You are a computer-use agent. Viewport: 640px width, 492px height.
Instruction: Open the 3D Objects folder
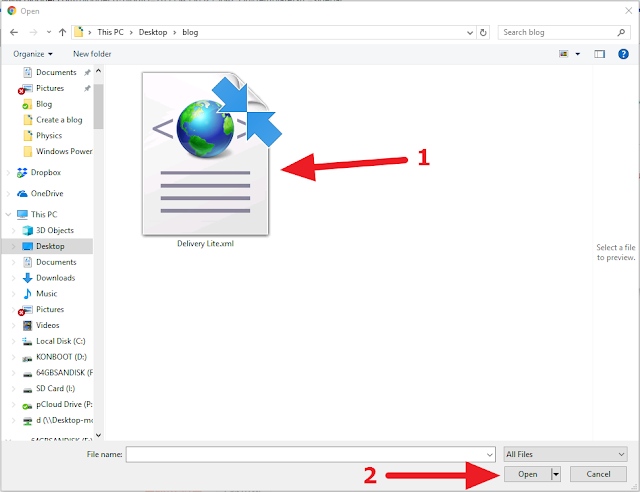tap(55, 231)
